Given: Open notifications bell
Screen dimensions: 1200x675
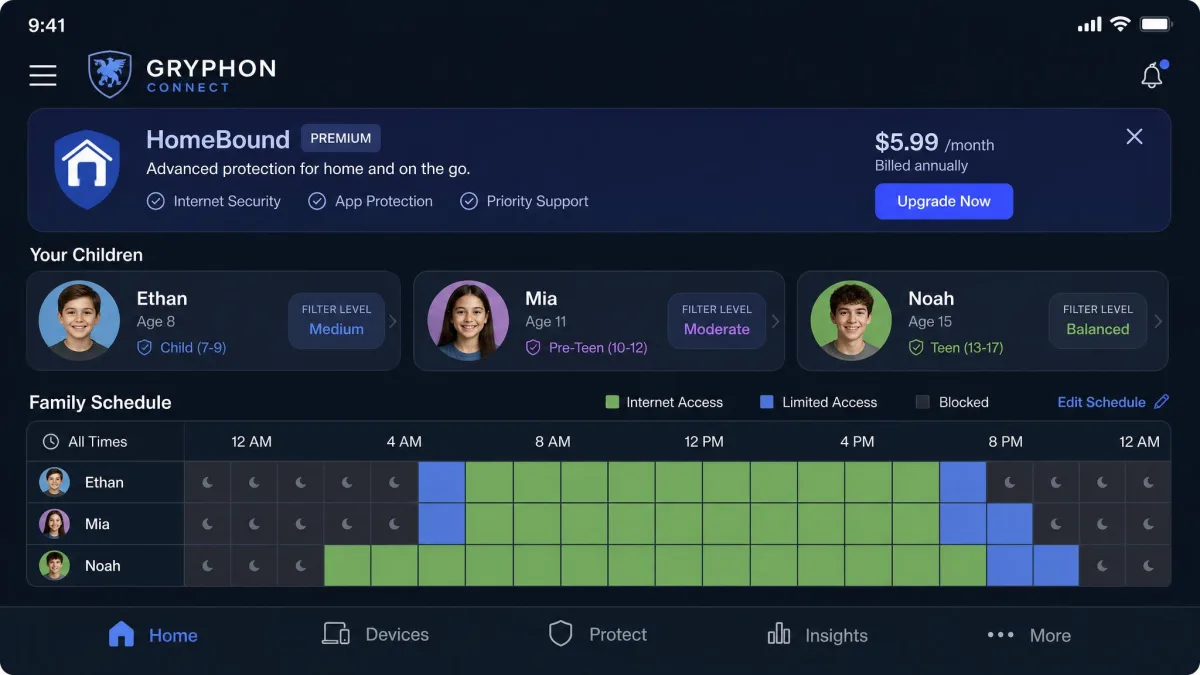Looking at the screenshot, I should click(x=1152, y=75).
